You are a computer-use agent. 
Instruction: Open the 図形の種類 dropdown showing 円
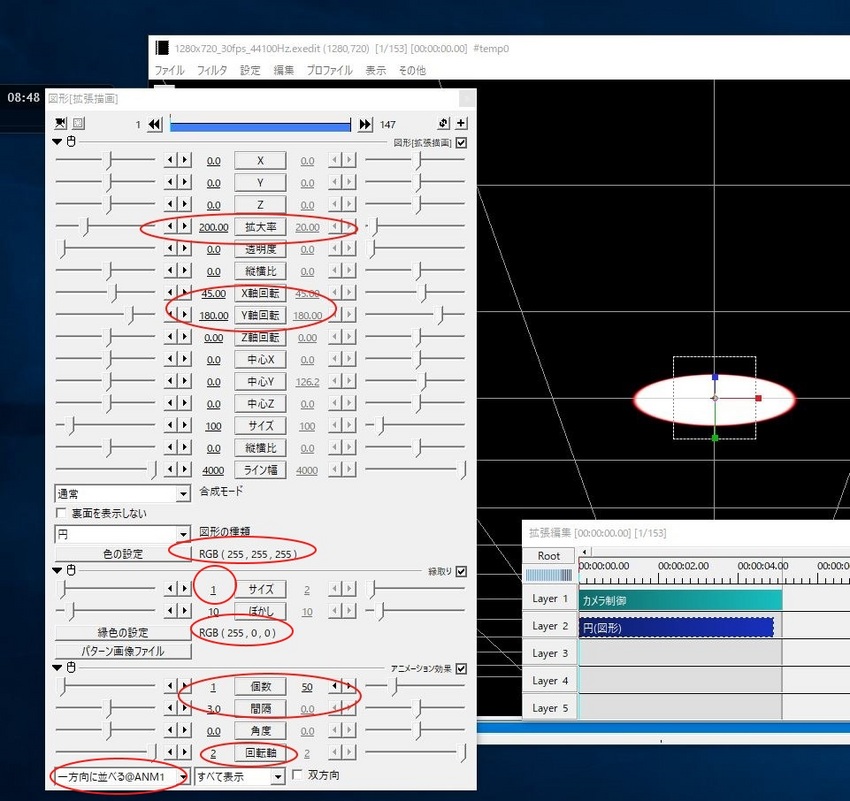tap(123, 534)
